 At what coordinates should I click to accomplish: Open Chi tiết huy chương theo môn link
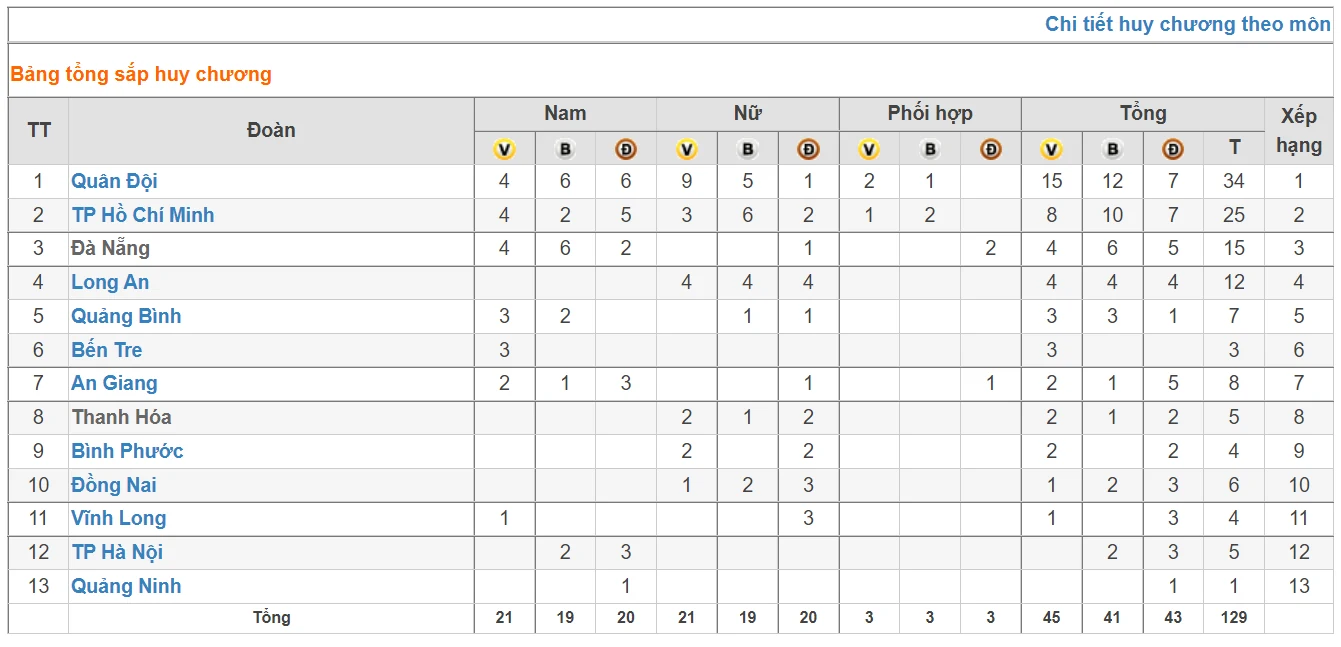click(x=1188, y=24)
